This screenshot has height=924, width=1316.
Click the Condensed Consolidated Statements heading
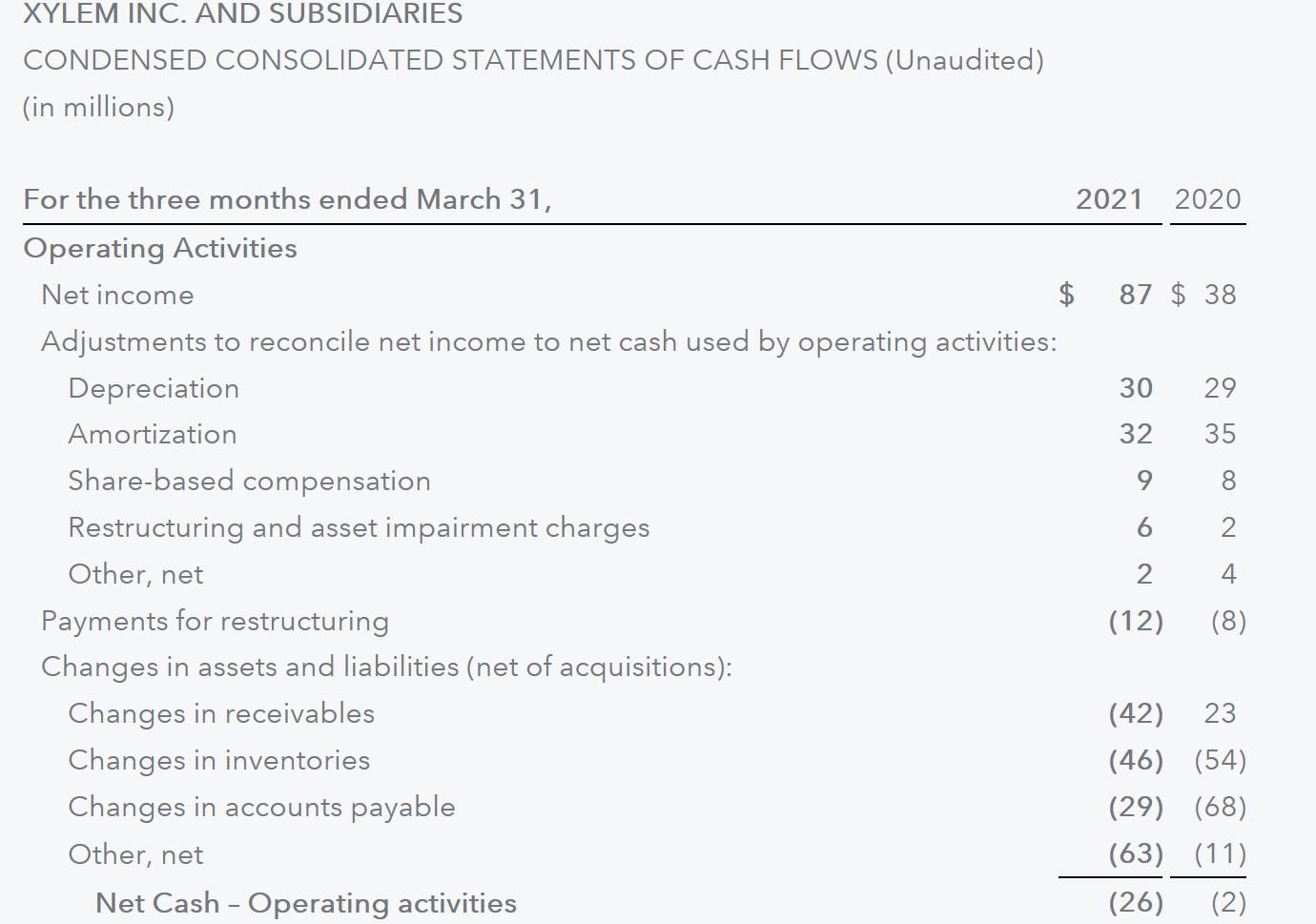pos(533,60)
